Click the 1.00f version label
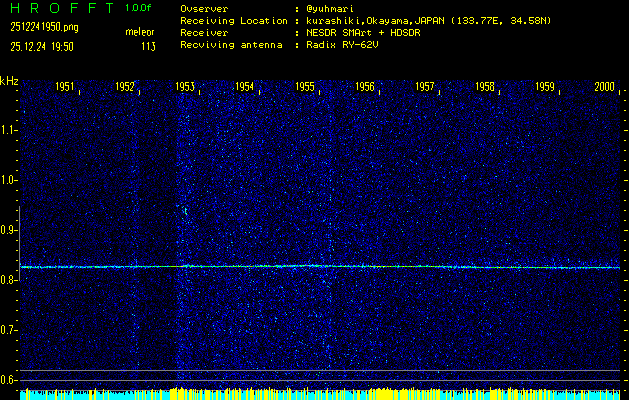 pyautogui.click(x=139, y=7)
